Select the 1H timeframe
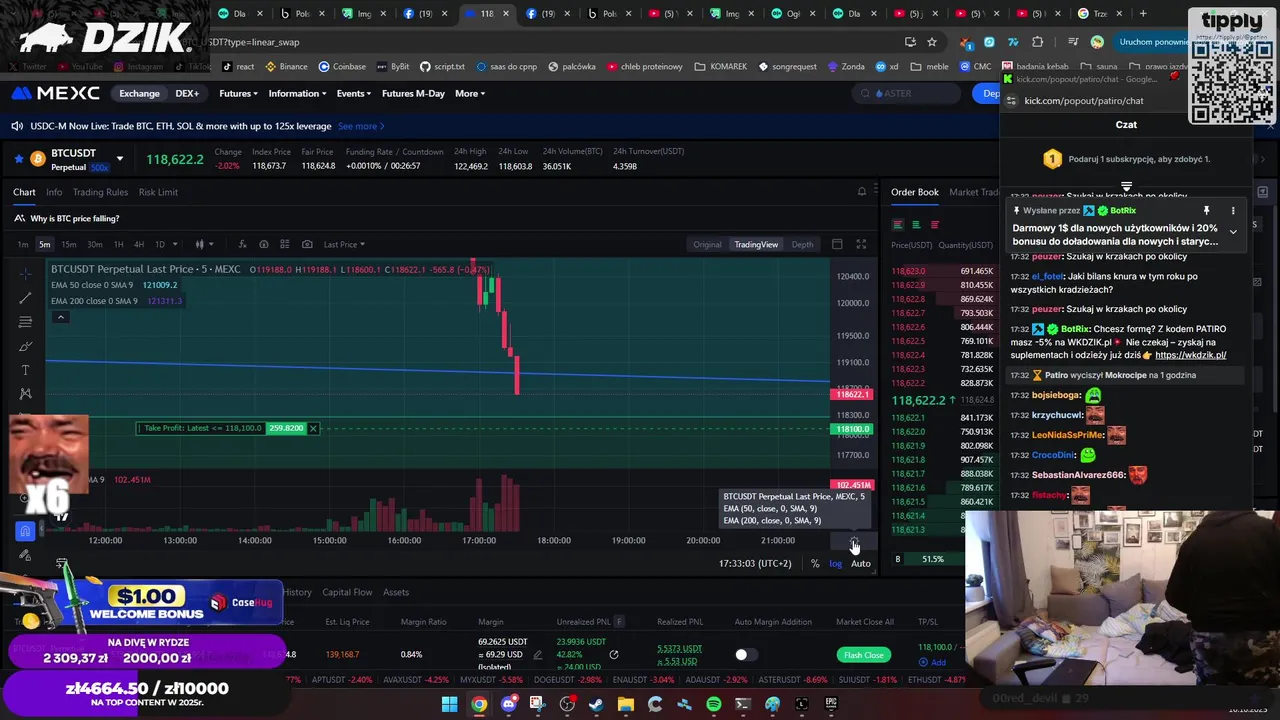The height and width of the screenshot is (720, 1280). pos(118,244)
